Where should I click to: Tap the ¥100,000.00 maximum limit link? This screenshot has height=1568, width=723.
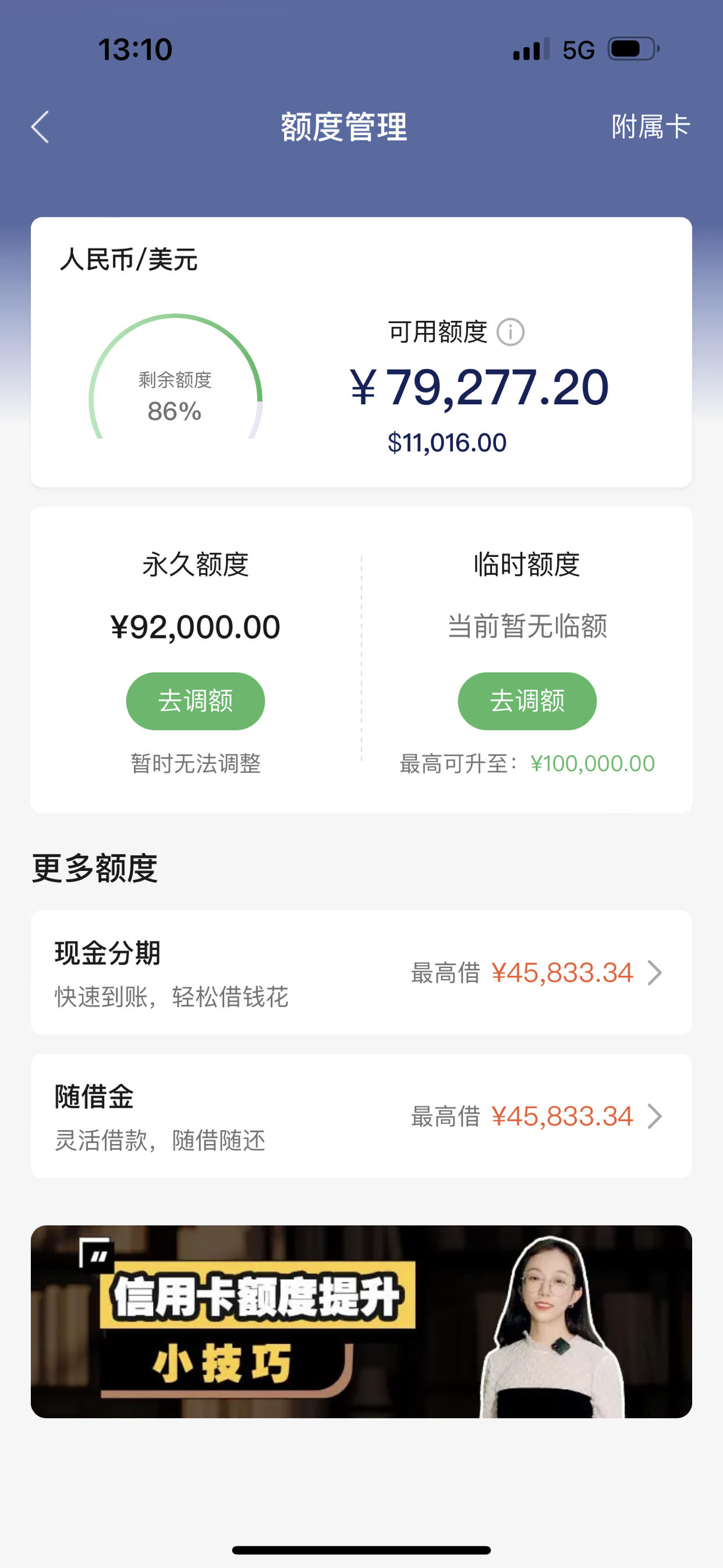(x=592, y=763)
